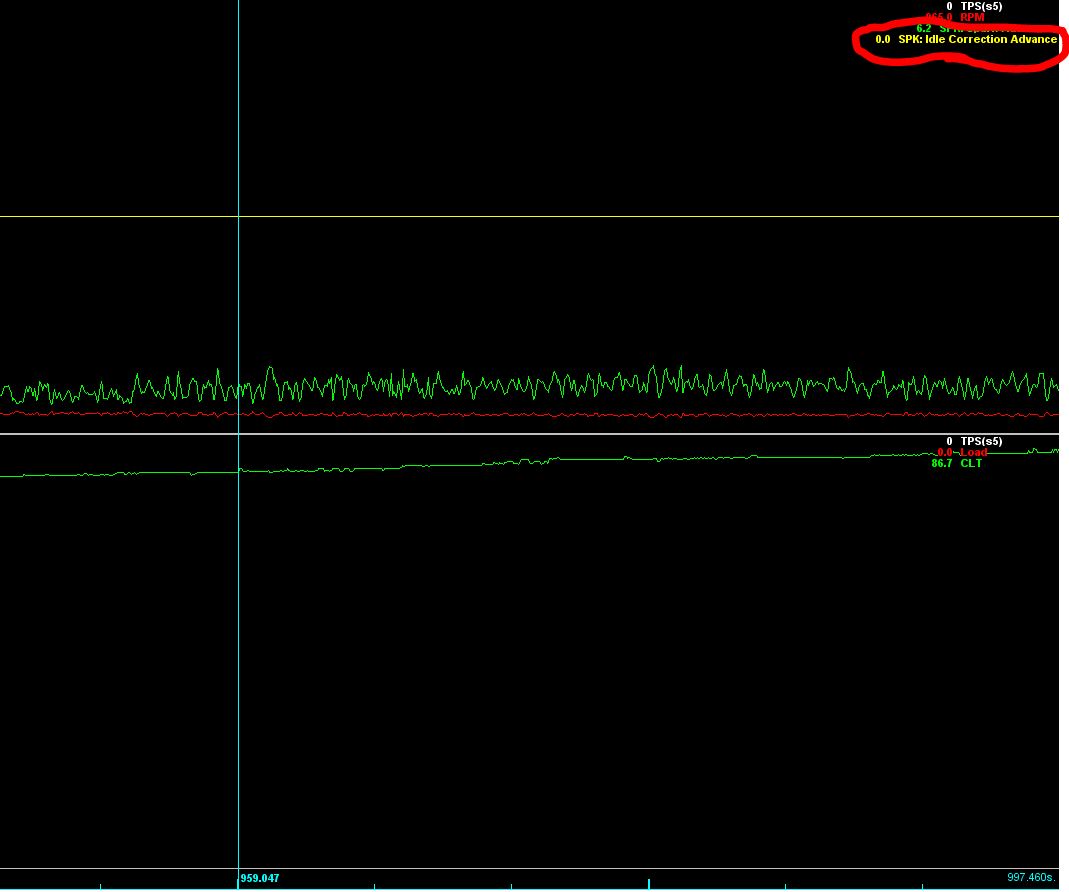Click the 997.460s end time label
This screenshot has height=892, width=1069.
[x=1030, y=877]
